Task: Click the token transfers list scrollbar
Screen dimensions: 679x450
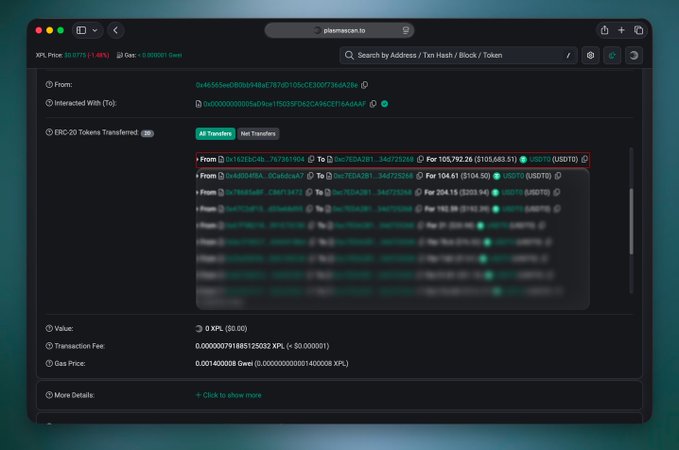Action: coord(631,221)
